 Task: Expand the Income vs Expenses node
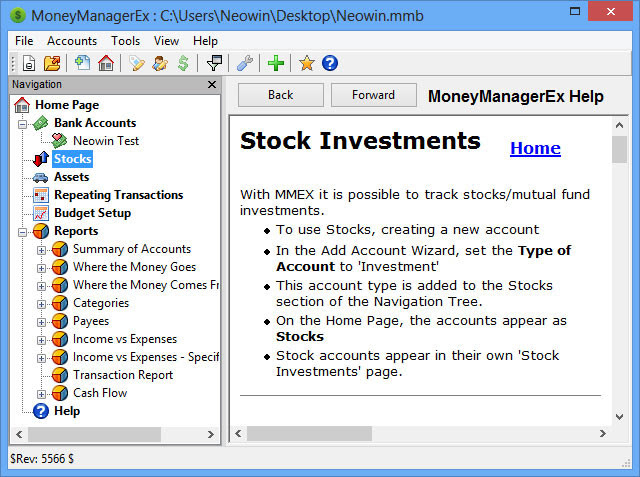point(41,340)
